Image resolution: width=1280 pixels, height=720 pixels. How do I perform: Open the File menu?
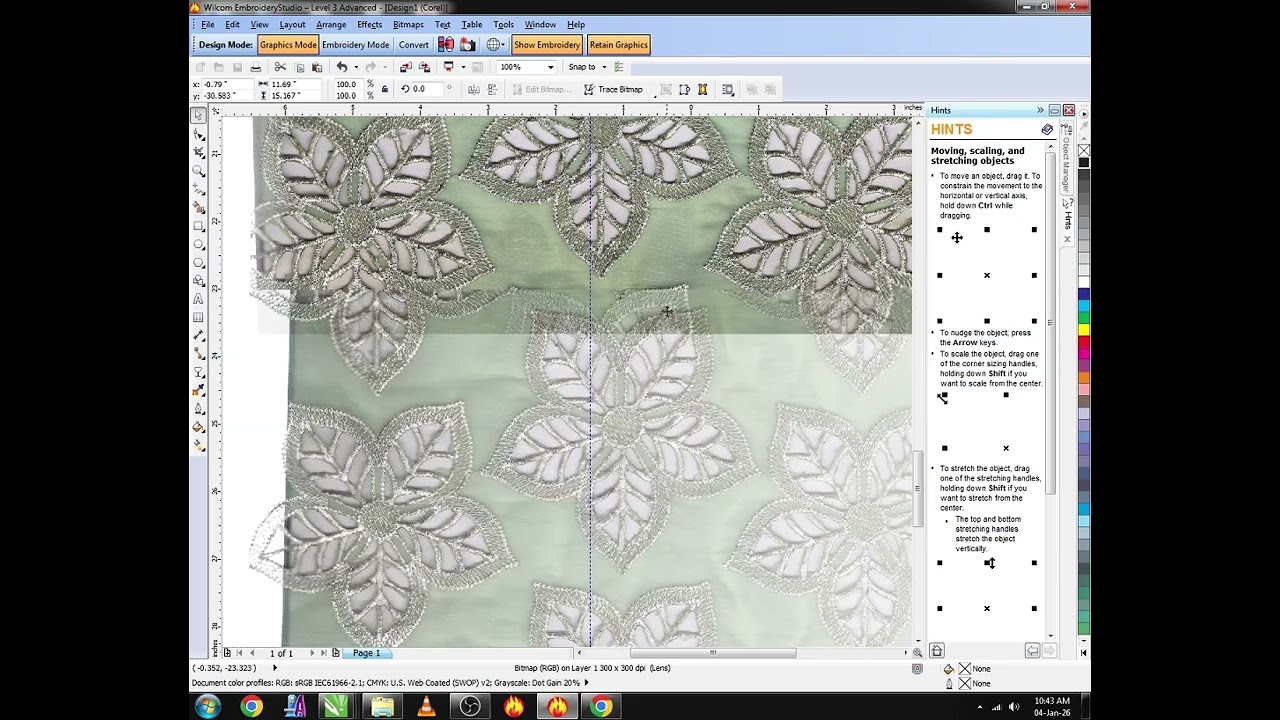coord(207,24)
